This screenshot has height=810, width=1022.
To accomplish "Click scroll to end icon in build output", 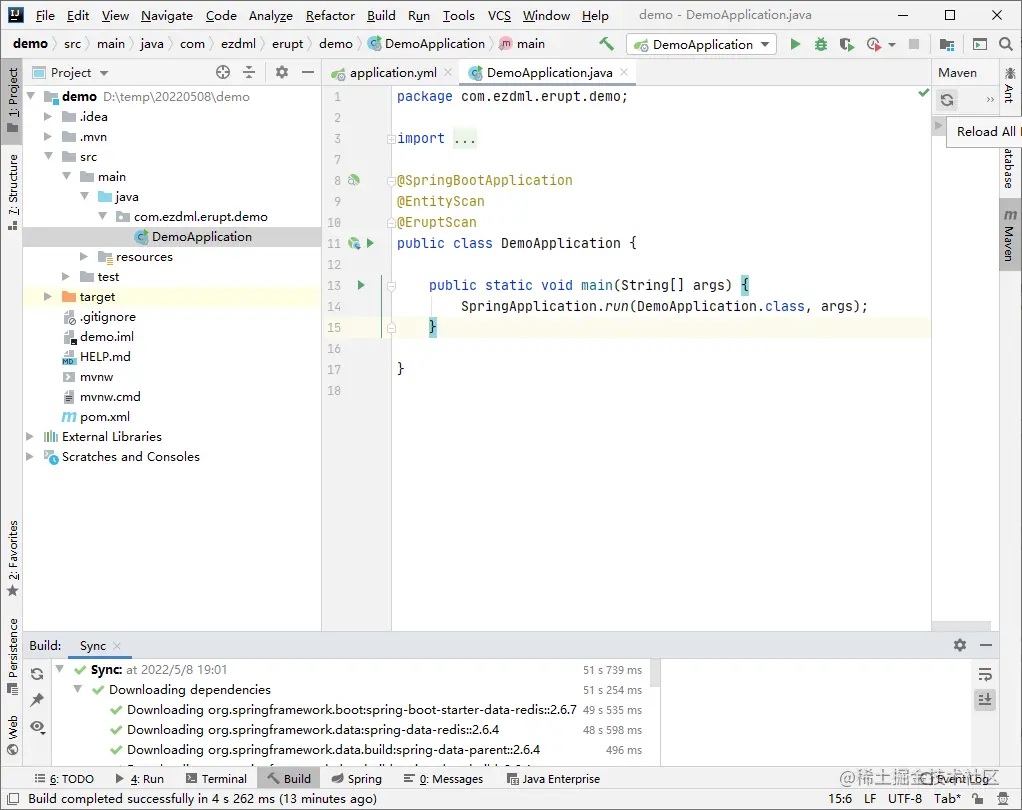I will (985, 700).
